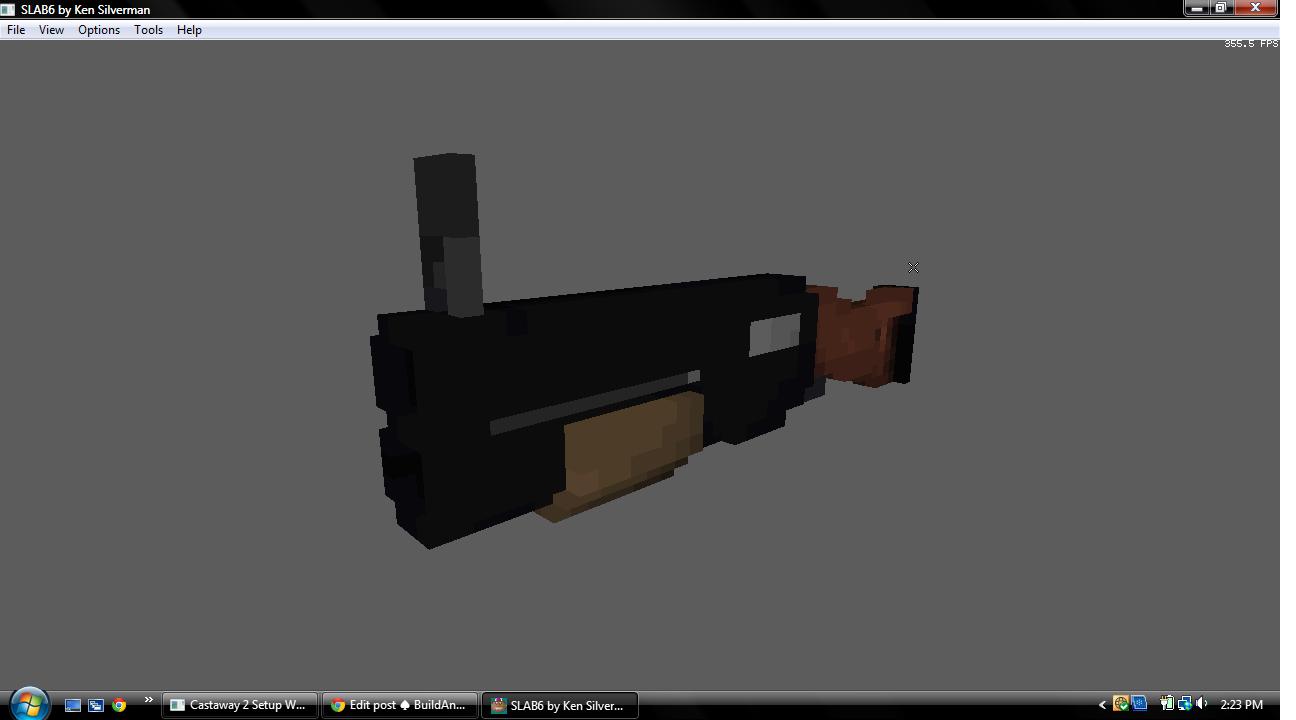Image resolution: width=1296 pixels, height=720 pixels.
Task: Open the network connection tray icon
Action: pos(1184,704)
